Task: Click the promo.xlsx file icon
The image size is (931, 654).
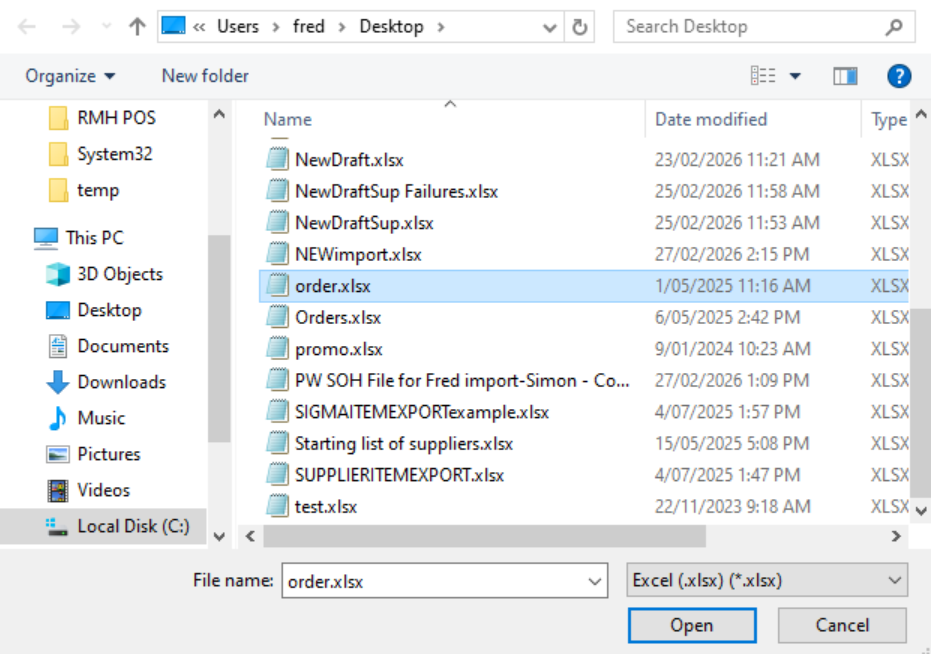Action: point(276,349)
